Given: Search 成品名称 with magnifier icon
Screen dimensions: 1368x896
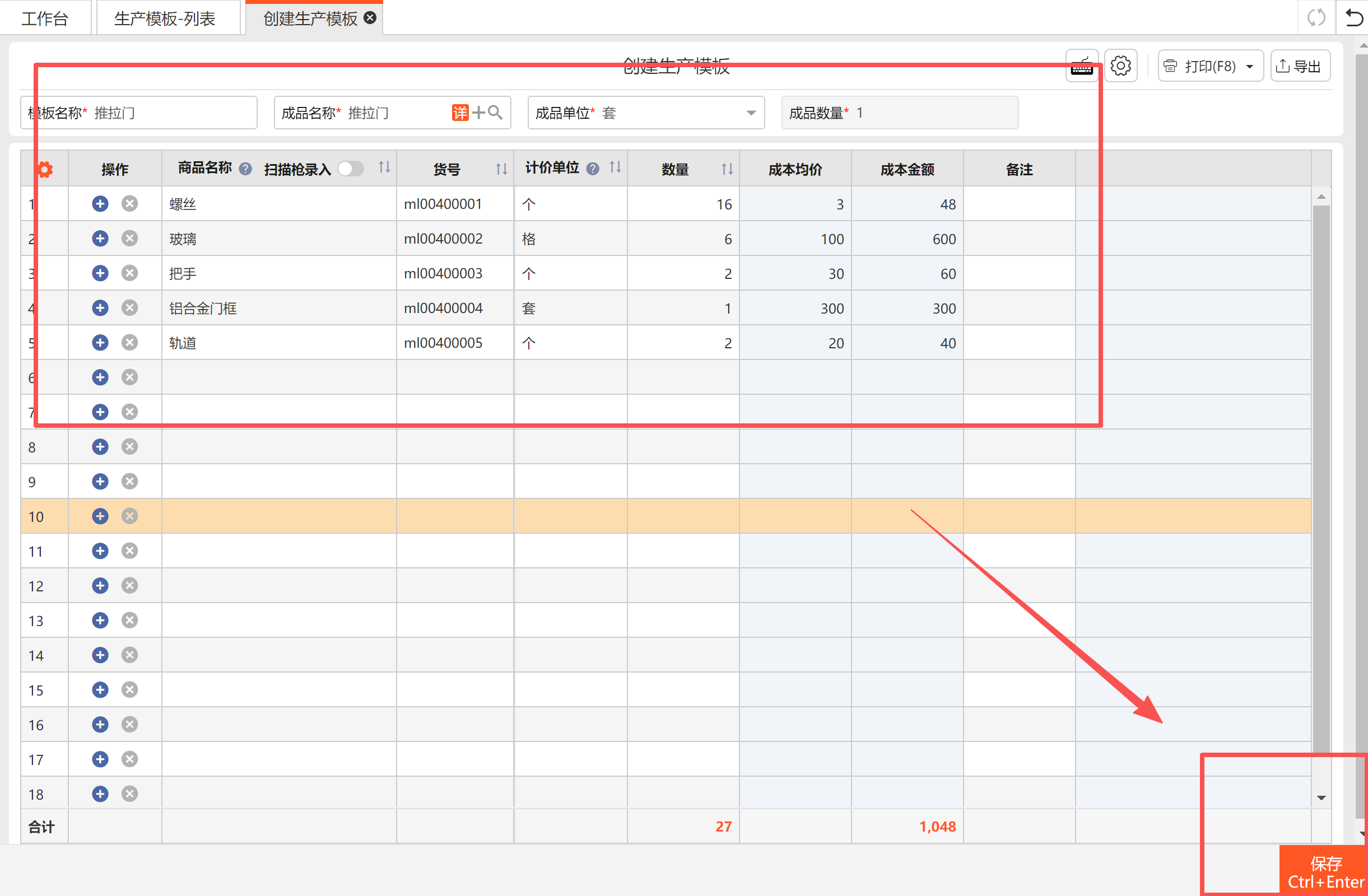Looking at the screenshot, I should [x=495, y=113].
